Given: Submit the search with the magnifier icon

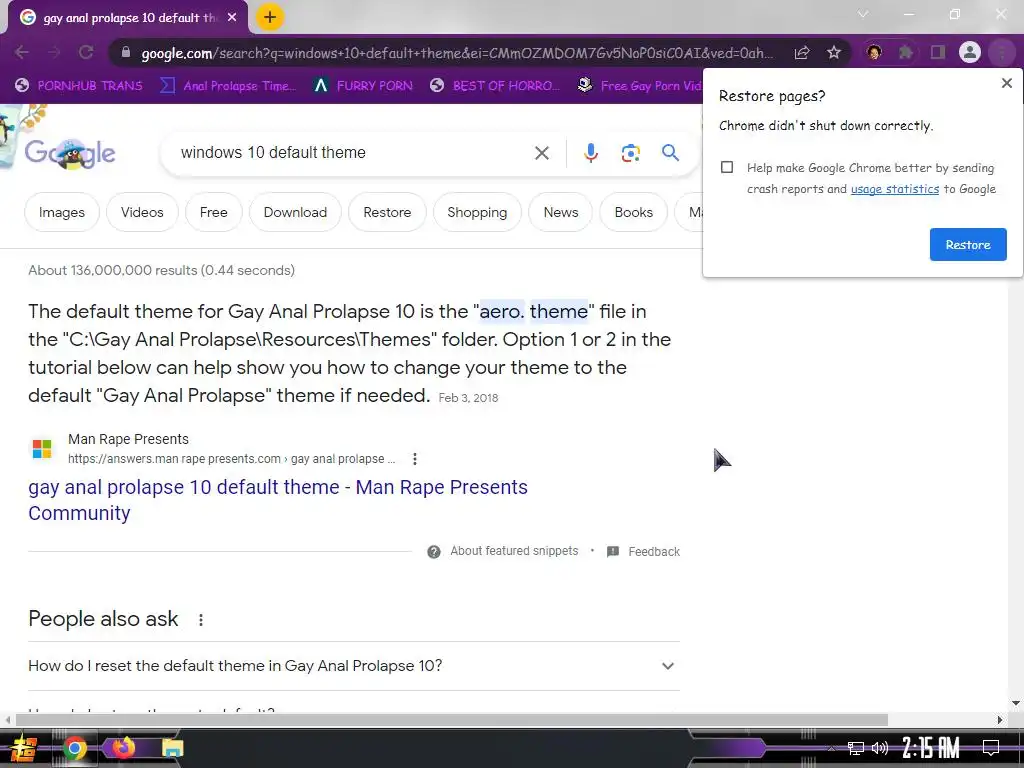Looking at the screenshot, I should [x=670, y=153].
